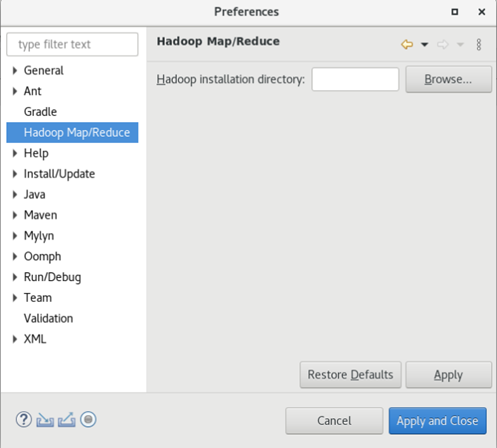Screen dimensions: 497x448
Task: Open the back history dropdown arrow
Action: point(424,44)
